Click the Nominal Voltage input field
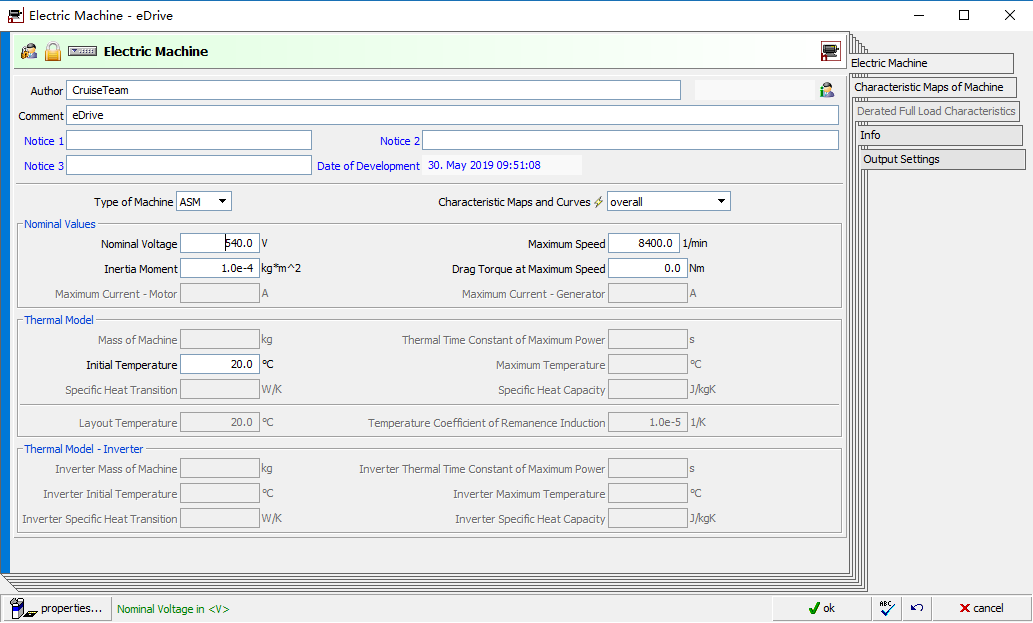 coord(220,243)
